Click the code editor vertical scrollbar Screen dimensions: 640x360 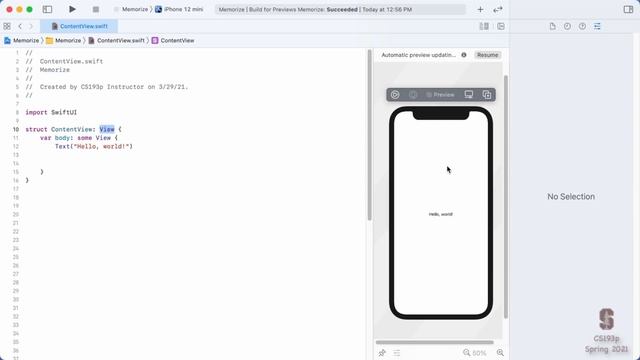point(369,135)
